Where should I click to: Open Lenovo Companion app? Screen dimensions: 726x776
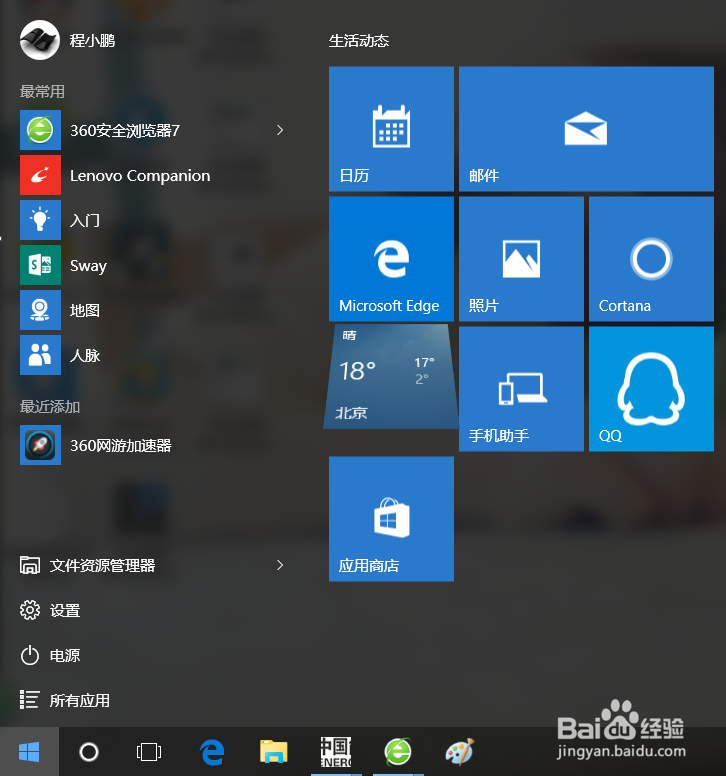(153, 175)
